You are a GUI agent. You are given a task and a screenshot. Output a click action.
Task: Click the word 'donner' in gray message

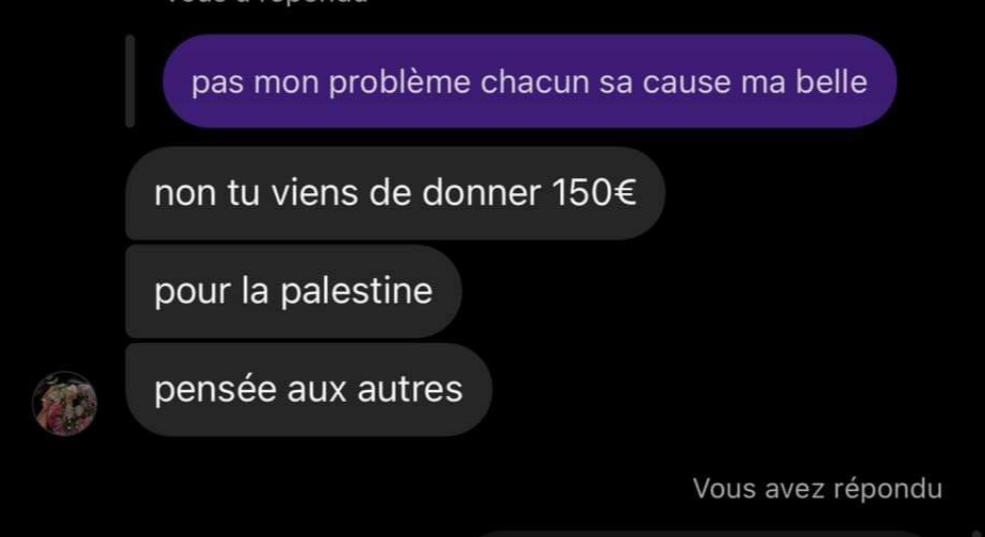pos(481,193)
